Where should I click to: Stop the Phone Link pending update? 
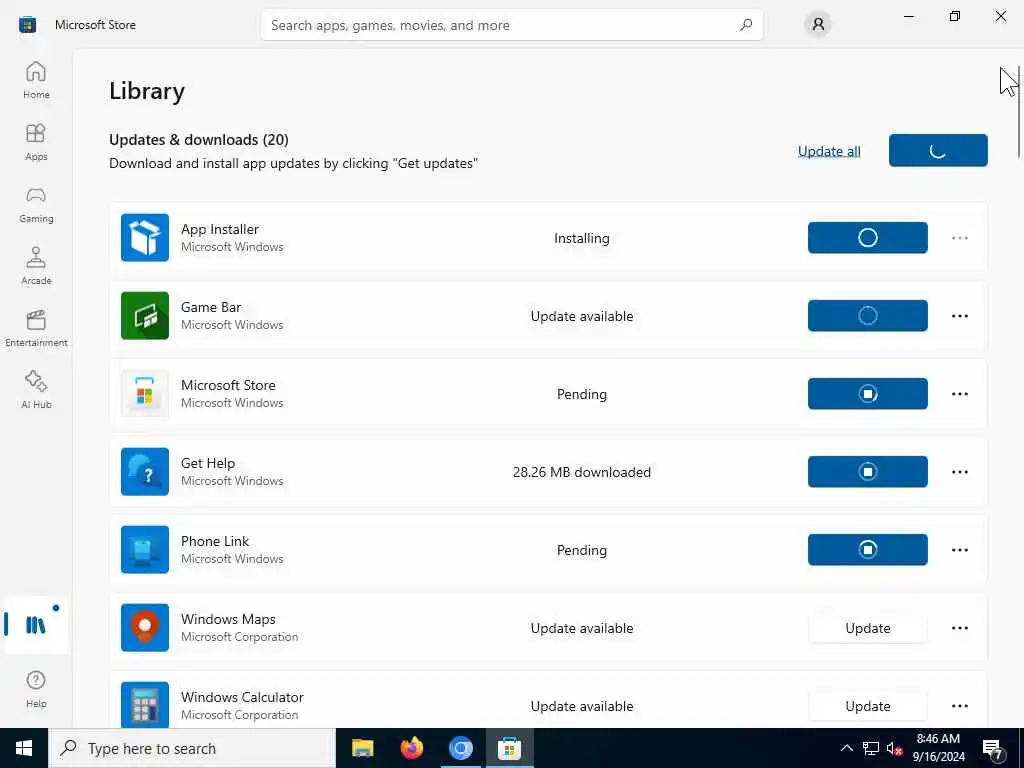coord(867,550)
